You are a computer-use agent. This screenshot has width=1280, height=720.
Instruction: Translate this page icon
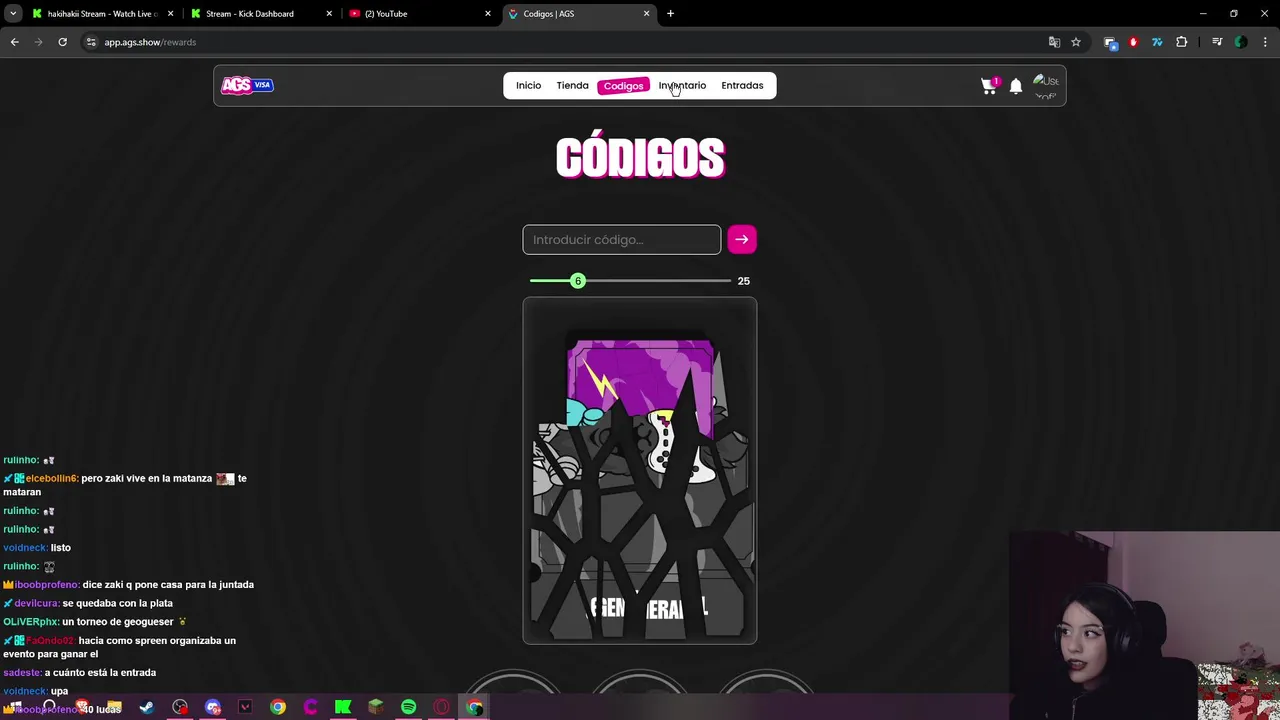tap(1054, 42)
